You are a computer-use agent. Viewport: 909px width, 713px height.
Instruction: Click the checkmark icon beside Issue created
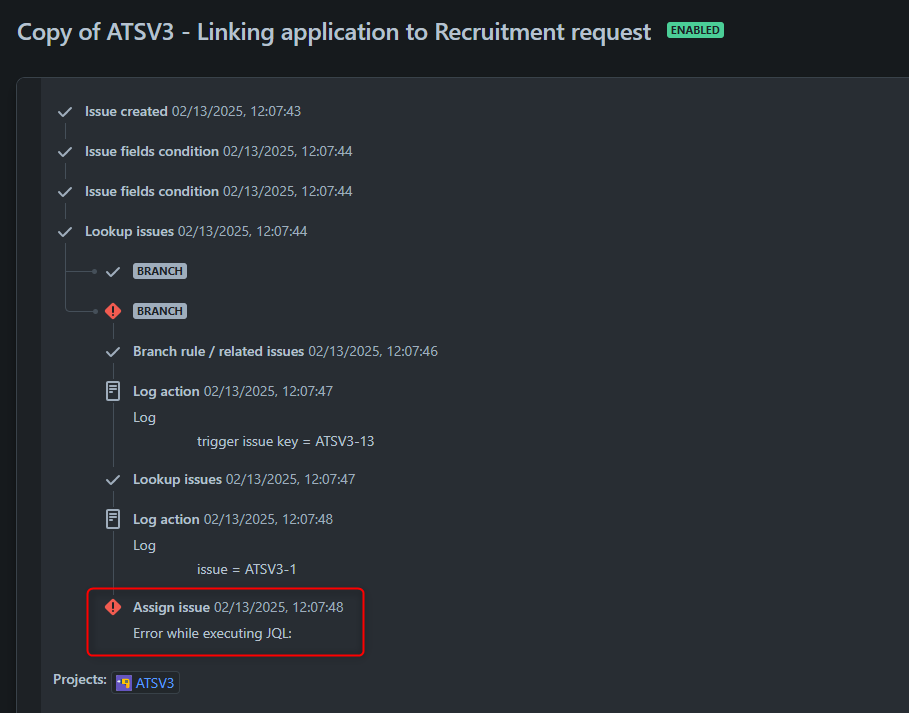tap(65, 112)
